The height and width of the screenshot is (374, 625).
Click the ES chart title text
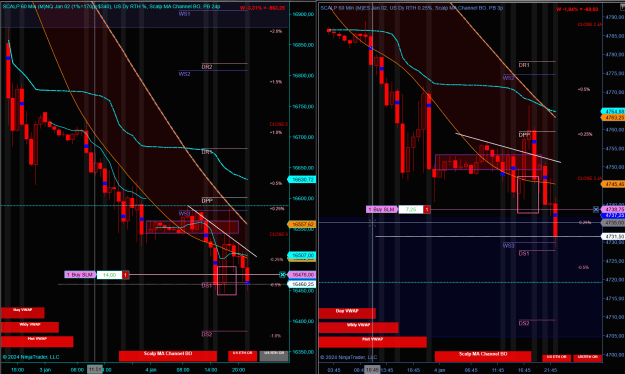click(x=412, y=8)
